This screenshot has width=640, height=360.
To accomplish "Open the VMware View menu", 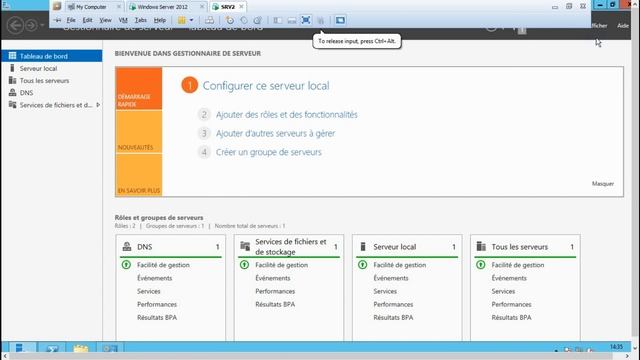I will pyautogui.click(x=105, y=20).
